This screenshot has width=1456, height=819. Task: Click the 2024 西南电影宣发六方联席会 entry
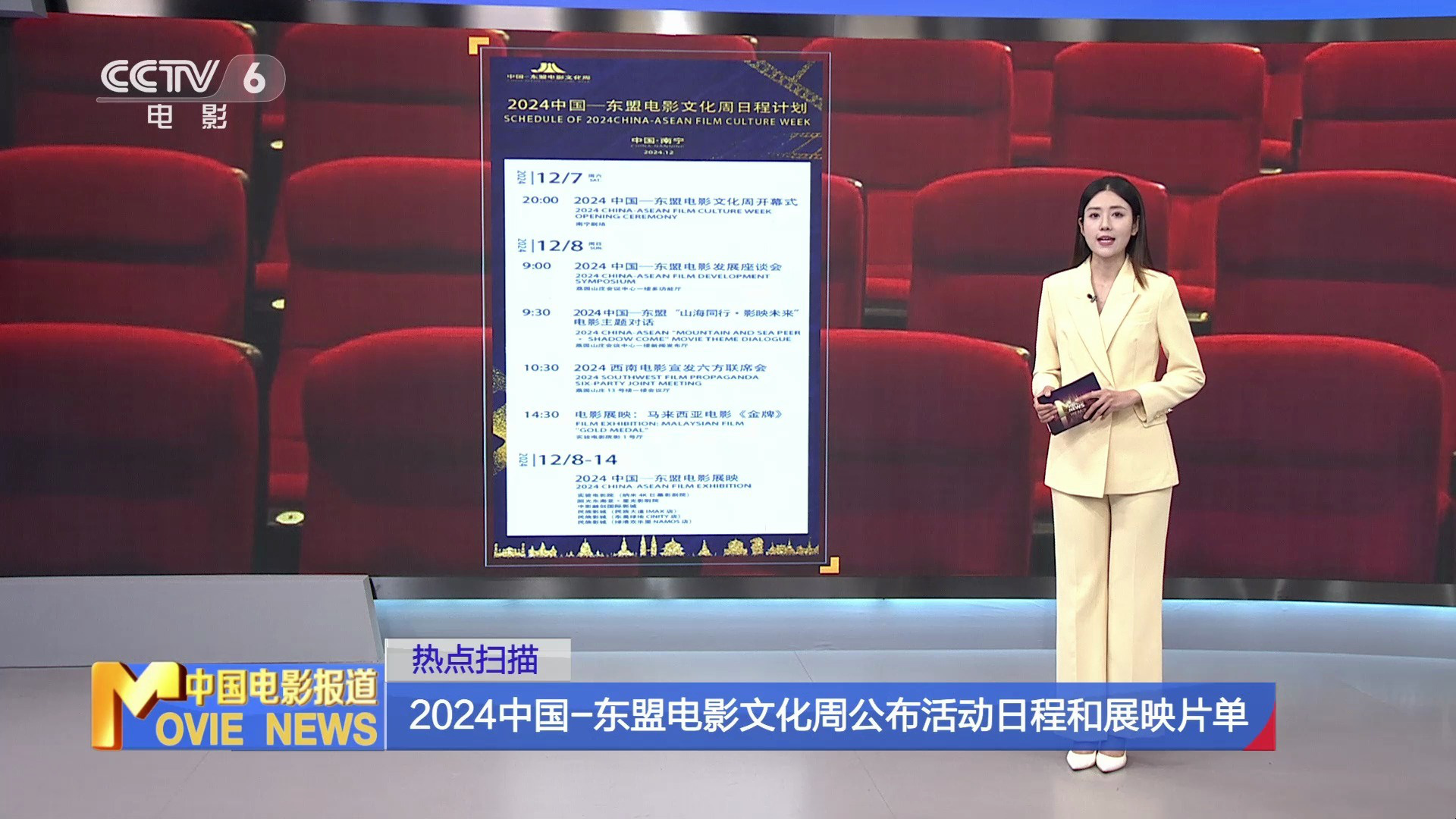coord(670,368)
